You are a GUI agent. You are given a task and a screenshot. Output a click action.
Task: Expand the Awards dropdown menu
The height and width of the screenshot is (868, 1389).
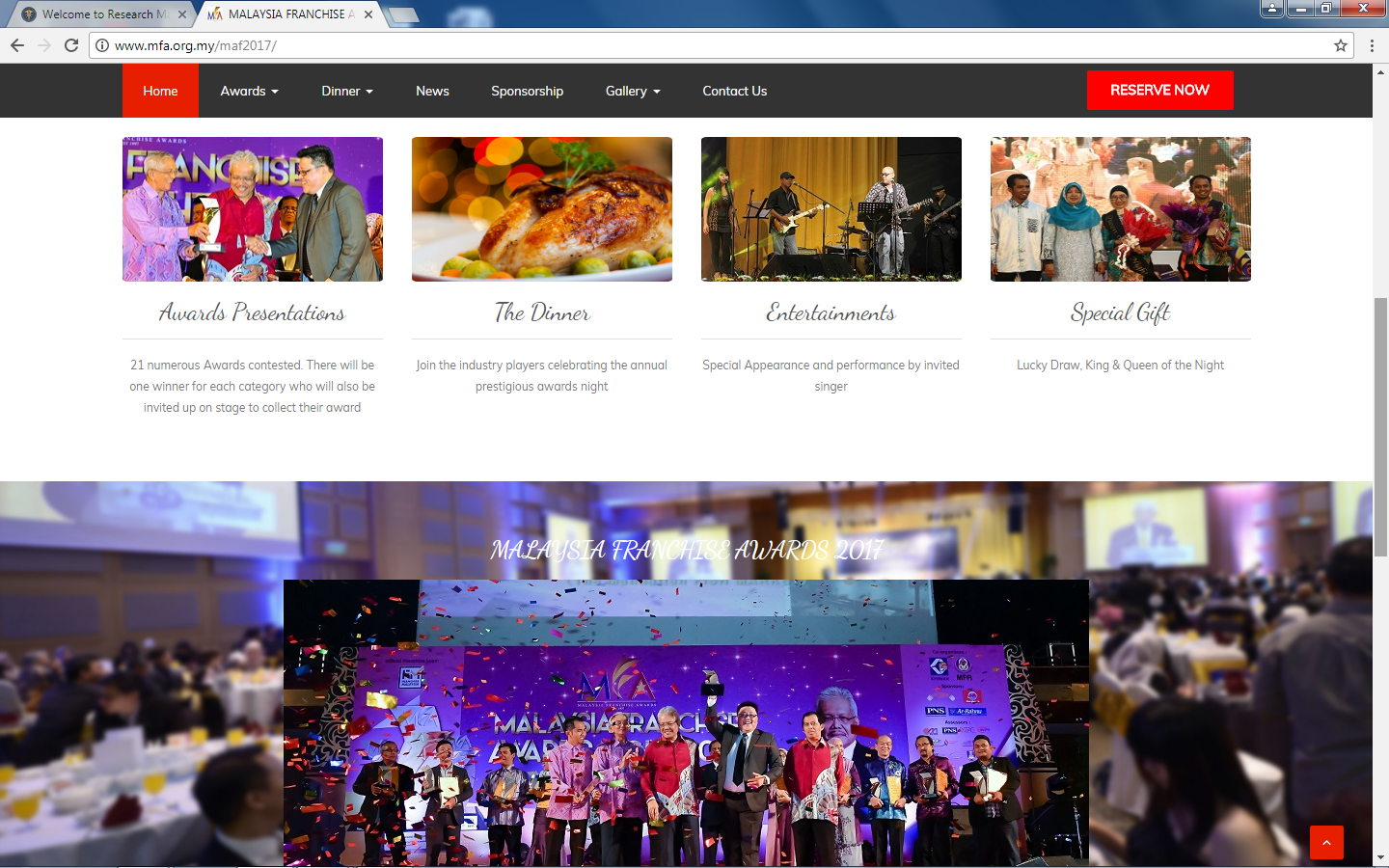point(249,91)
